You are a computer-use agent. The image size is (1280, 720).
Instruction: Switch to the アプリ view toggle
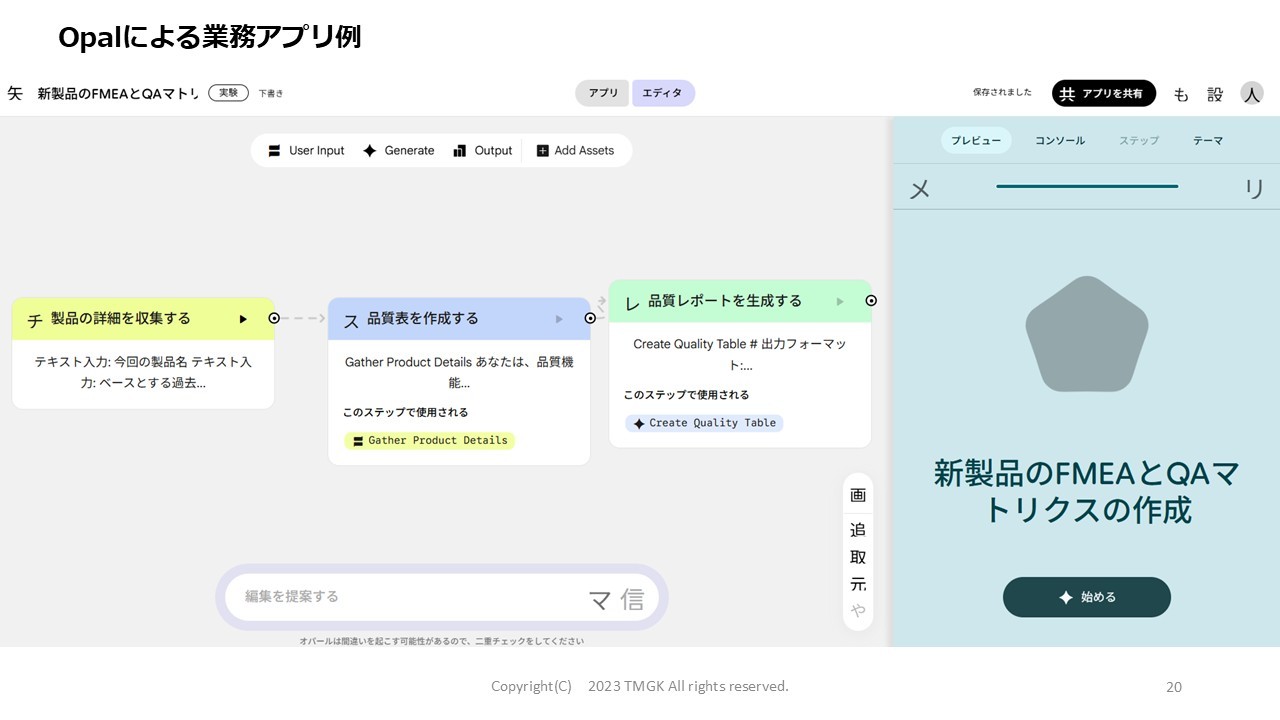point(603,93)
